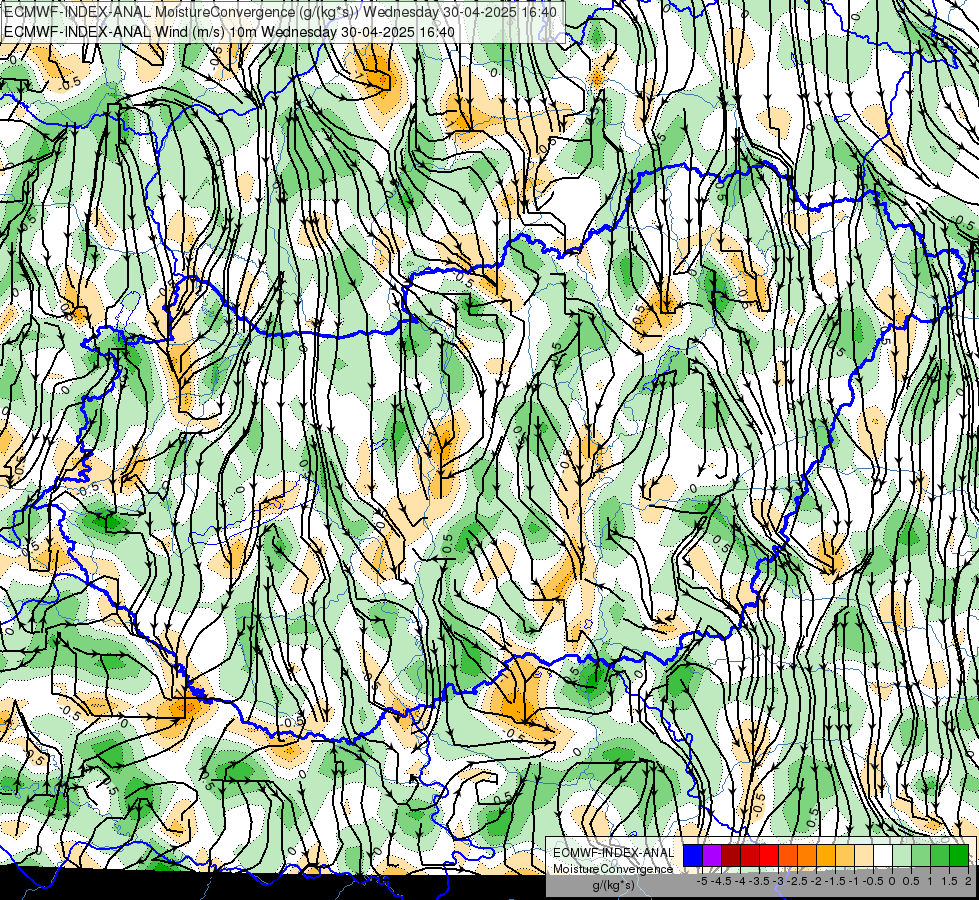Click the -5 tick label on the legend scale
This screenshot has width=979, height=900.
coord(702,881)
